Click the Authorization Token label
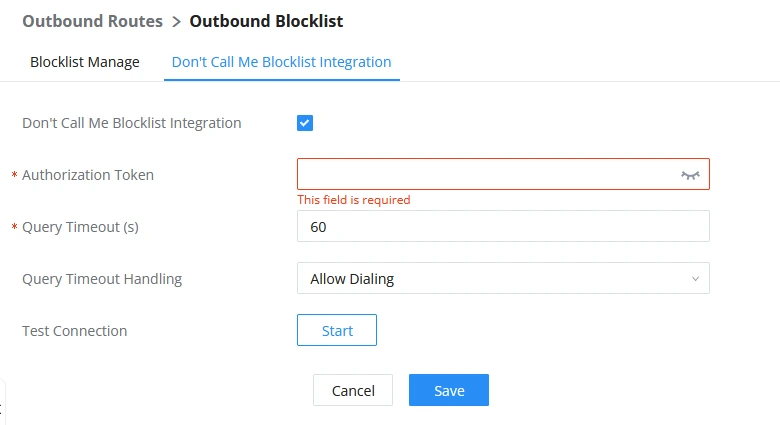 tap(88, 175)
